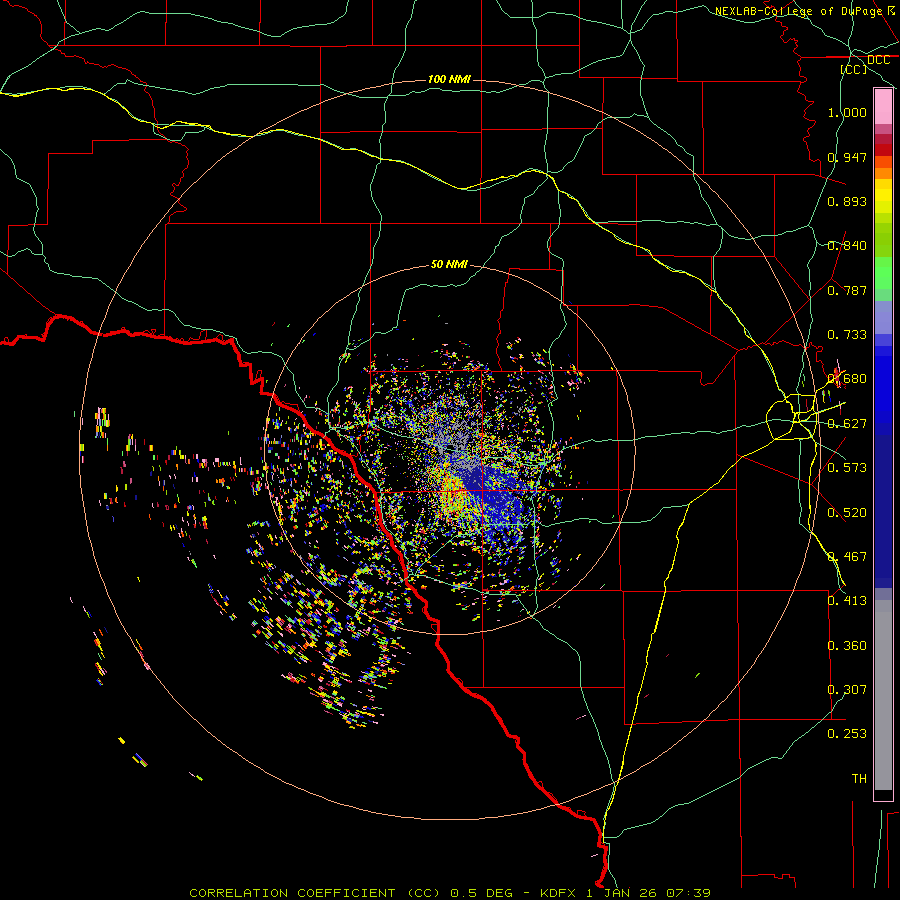Click the '100 NMI' range ring label
This screenshot has width=900, height=900.
pyautogui.click(x=449, y=79)
